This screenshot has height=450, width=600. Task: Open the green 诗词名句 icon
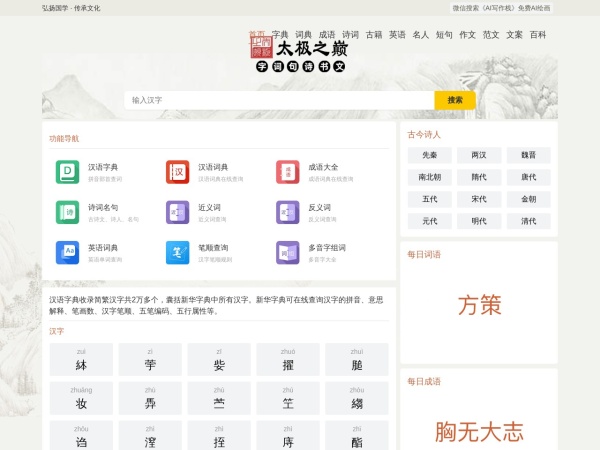[x=67, y=212]
